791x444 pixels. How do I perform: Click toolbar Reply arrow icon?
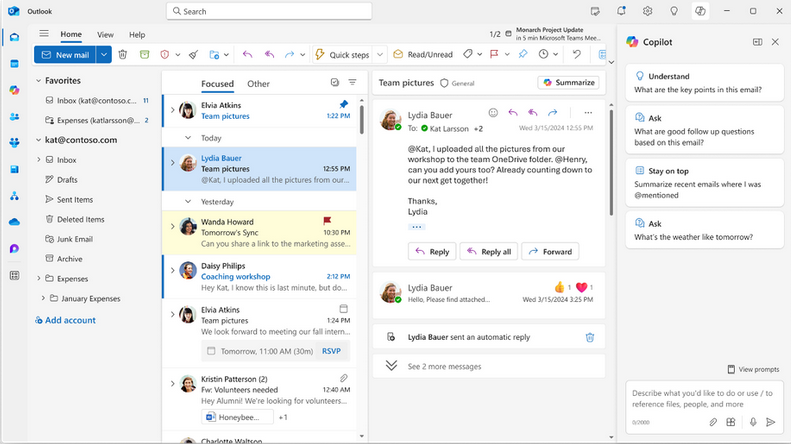tap(247, 54)
